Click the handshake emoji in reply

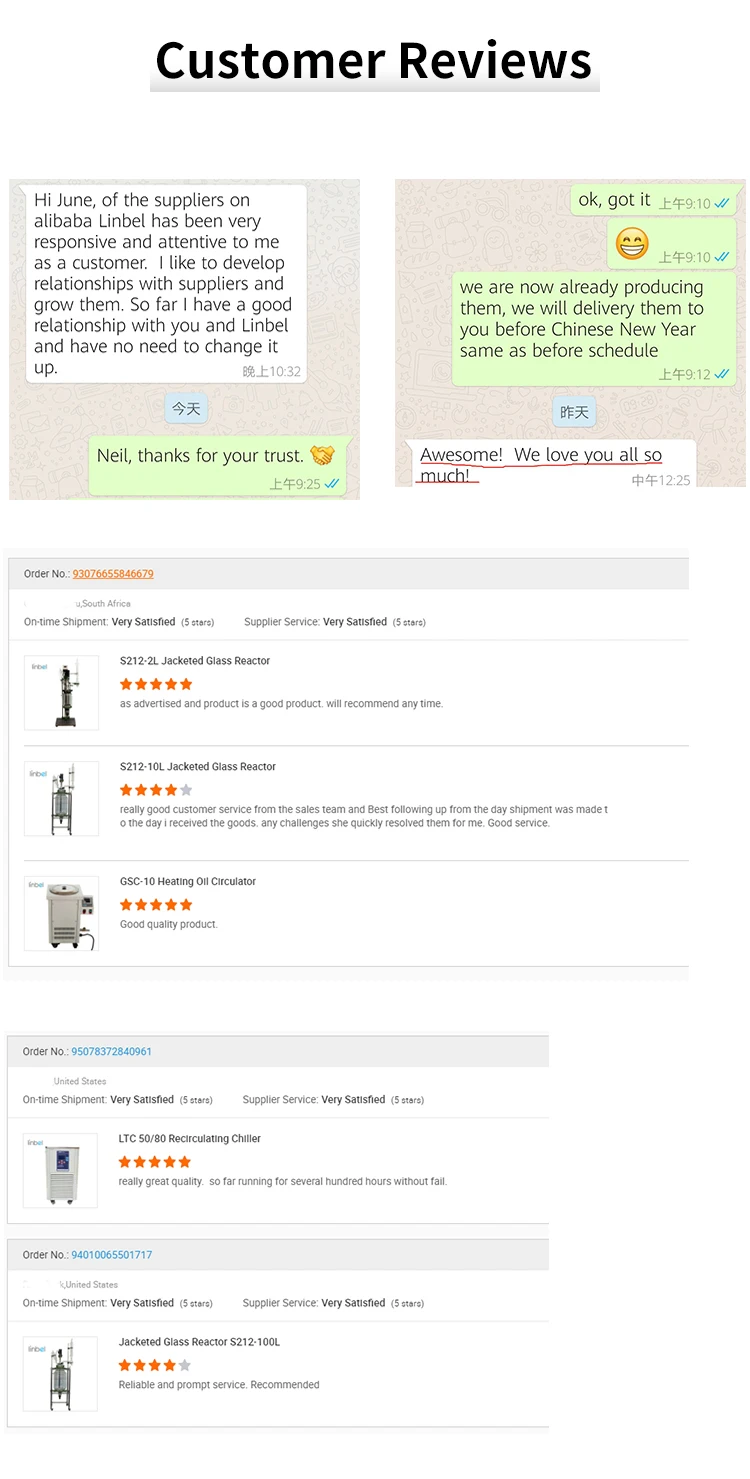pos(322,456)
